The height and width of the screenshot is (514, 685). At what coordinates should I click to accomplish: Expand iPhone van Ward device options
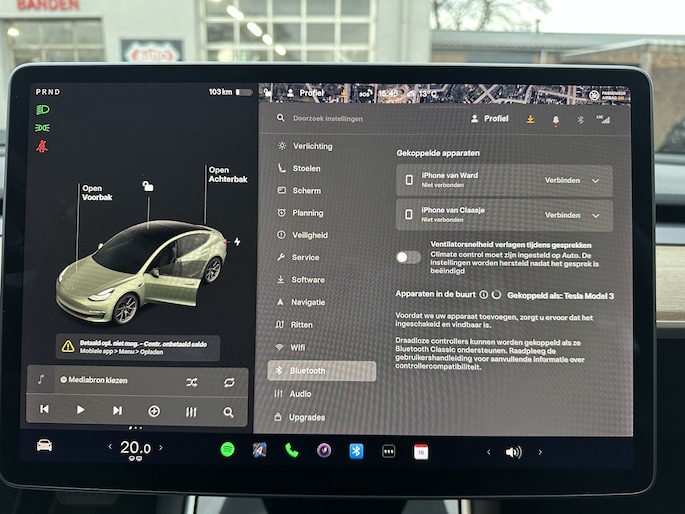point(596,181)
